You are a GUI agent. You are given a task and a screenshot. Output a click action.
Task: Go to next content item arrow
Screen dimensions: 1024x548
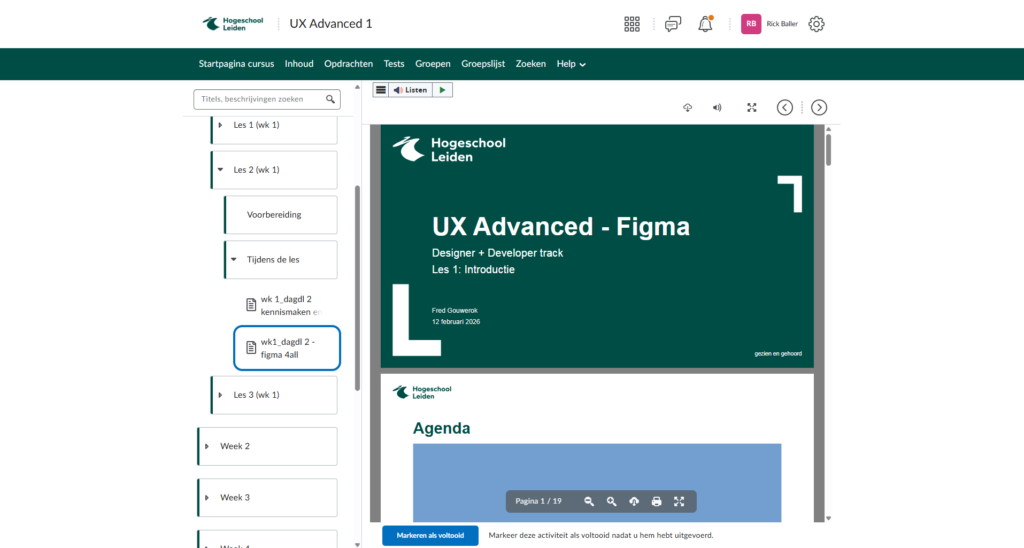[x=818, y=107]
